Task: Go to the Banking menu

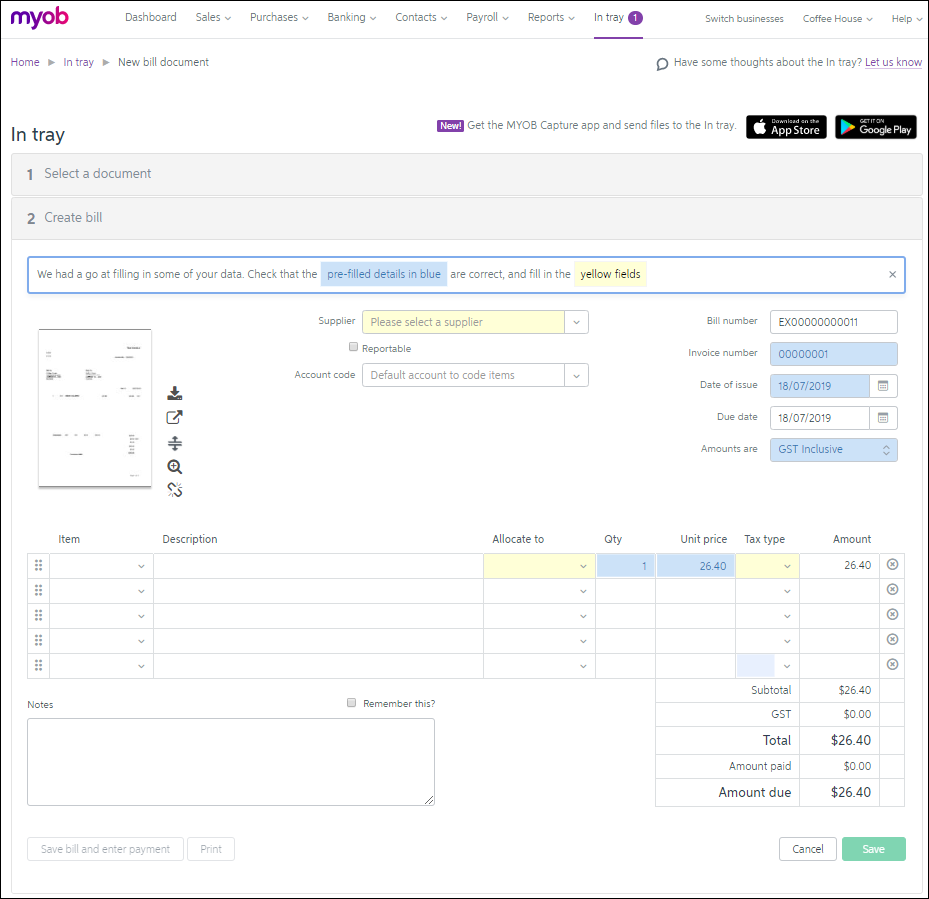Action: point(352,18)
